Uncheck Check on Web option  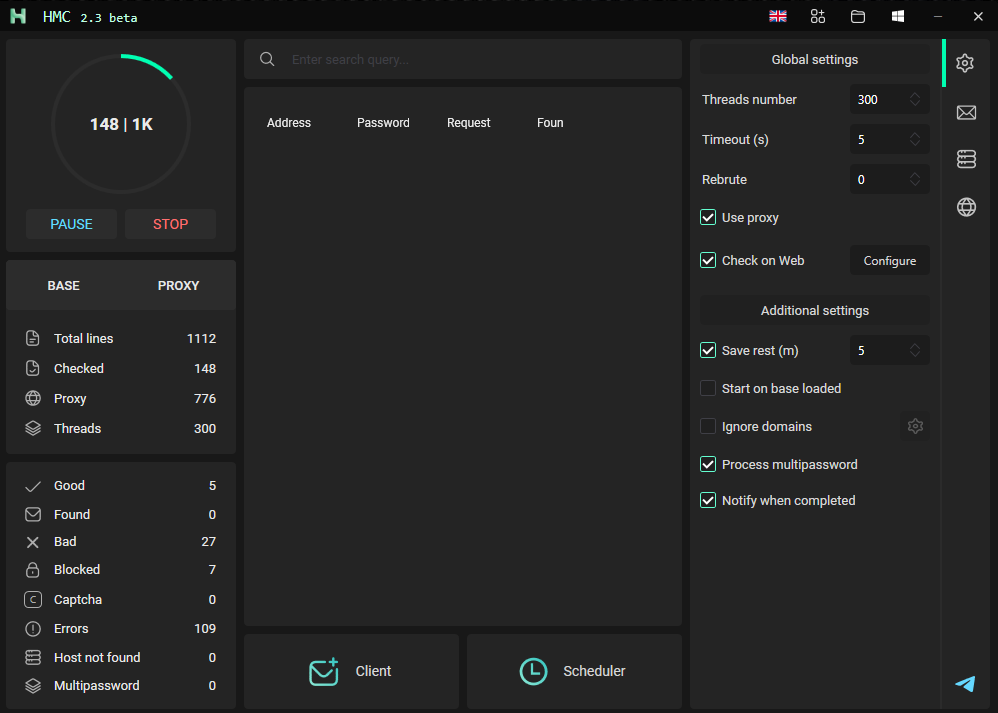(x=708, y=260)
